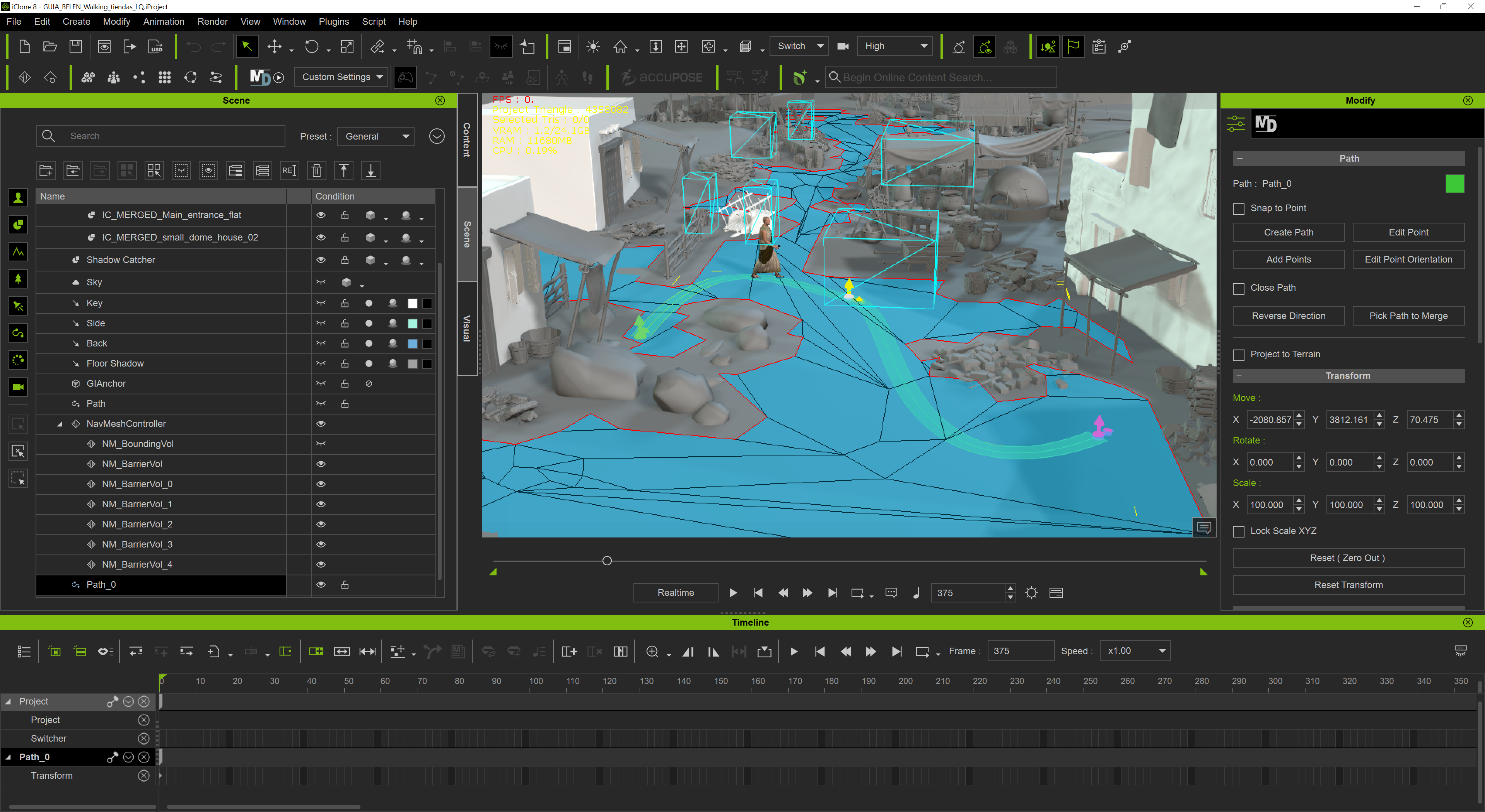The height and width of the screenshot is (812, 1485).
Task: Click the actor filter icon in Scene sidebar
Action: point(18,198)
